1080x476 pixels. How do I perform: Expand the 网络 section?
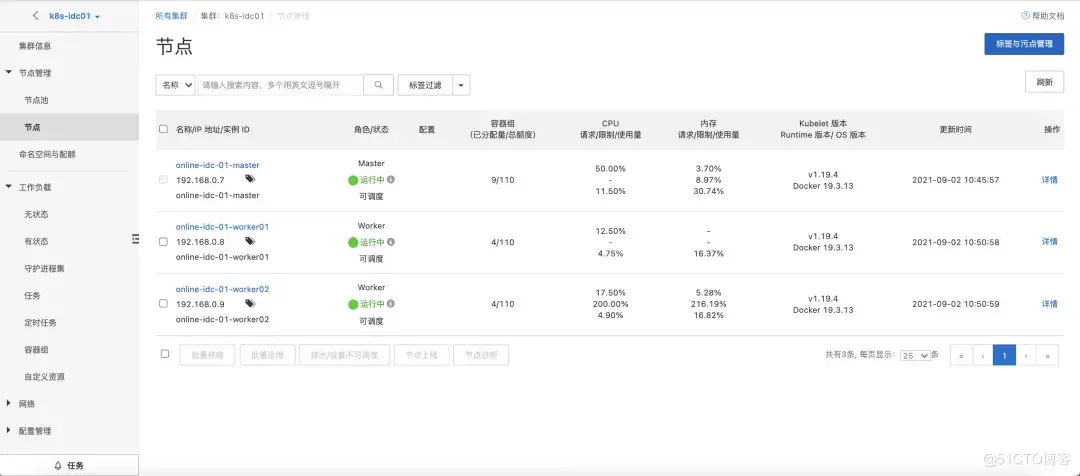8,404
